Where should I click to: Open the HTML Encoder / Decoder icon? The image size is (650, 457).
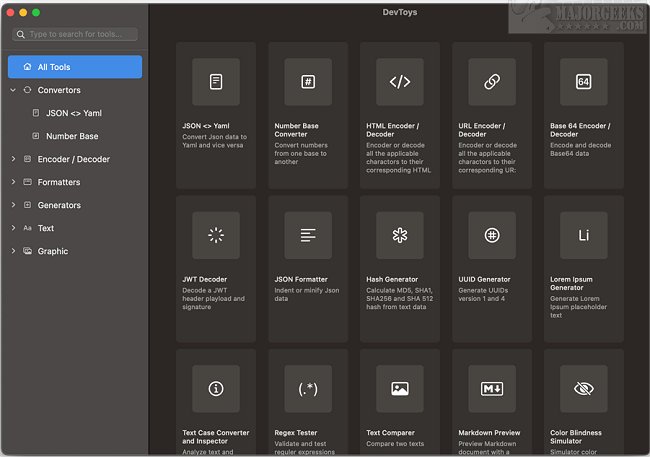tap(400, 82)
